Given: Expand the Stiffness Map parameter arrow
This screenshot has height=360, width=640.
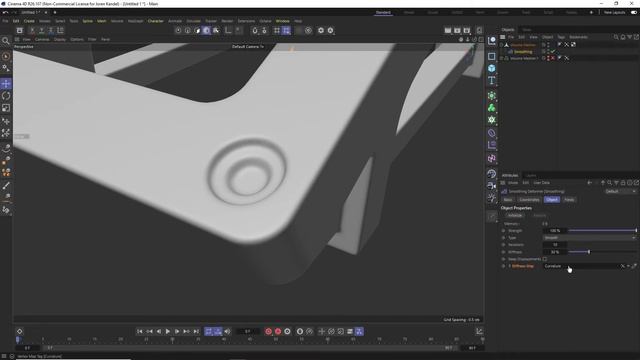Looking at the screenshot, I should pos(509,266).
